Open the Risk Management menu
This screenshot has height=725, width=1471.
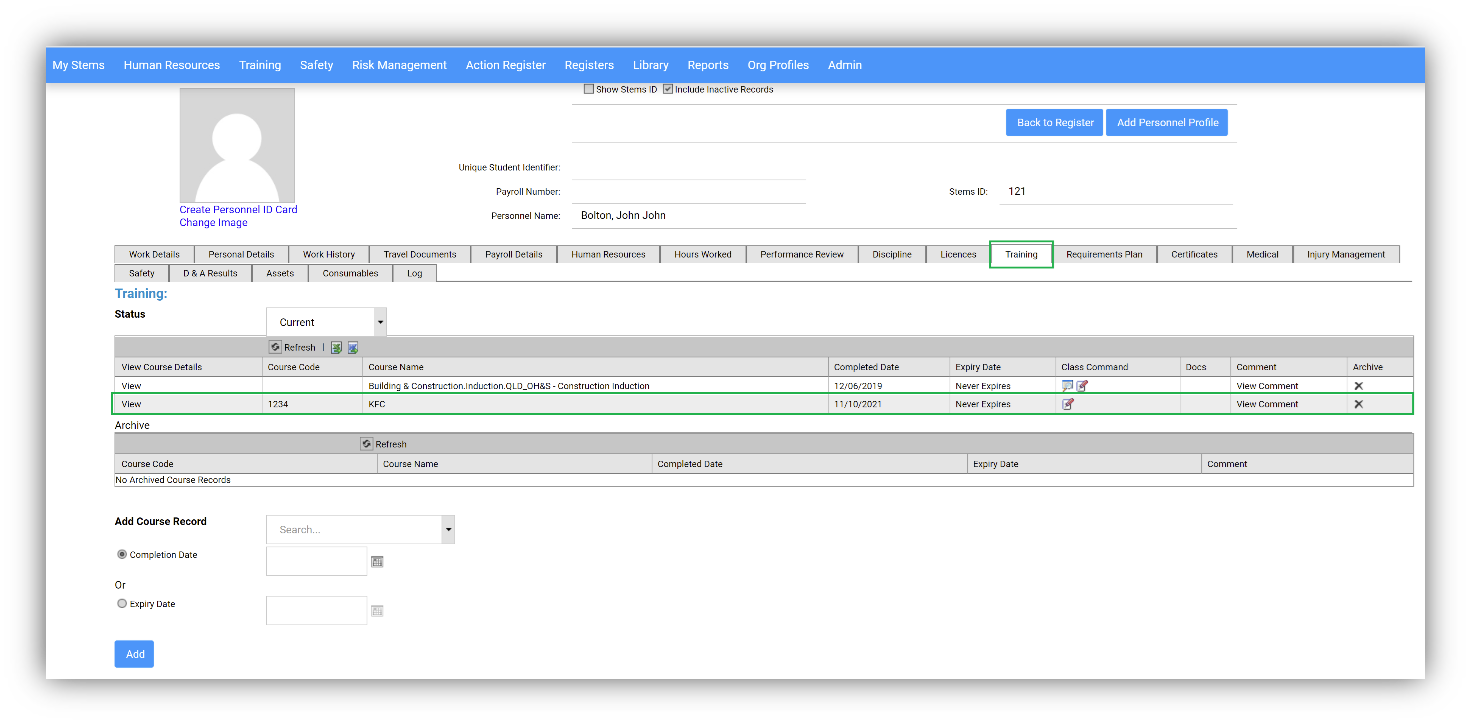coord(399,65)
